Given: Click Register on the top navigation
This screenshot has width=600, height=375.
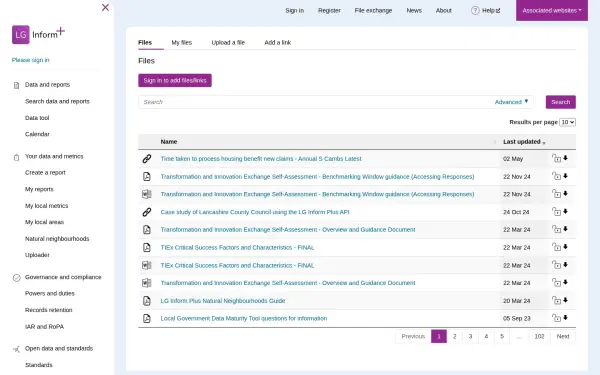Looking at the screenshot, I should (x=329, y=10).
